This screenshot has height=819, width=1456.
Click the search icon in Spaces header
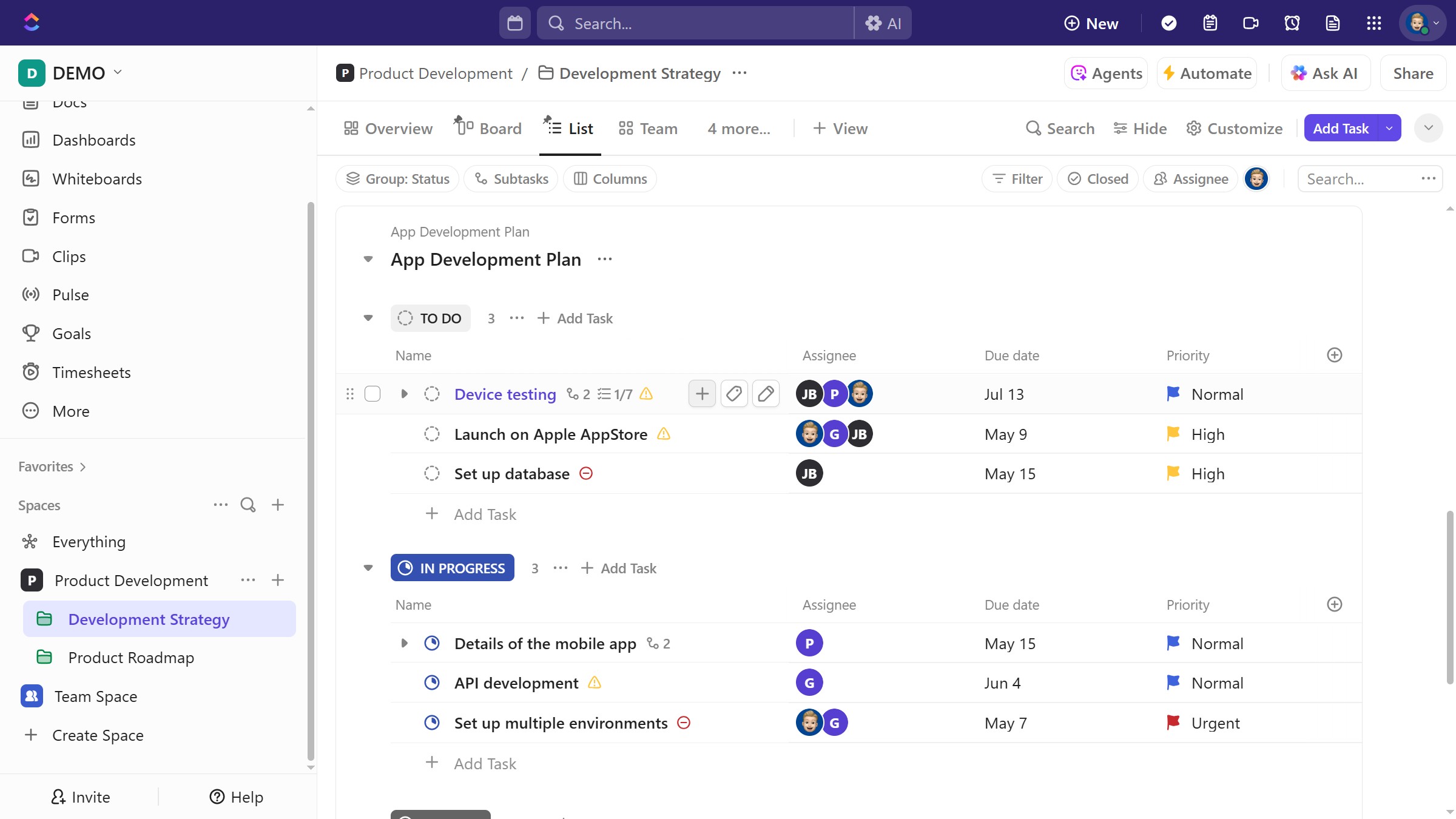pos(248,505)
